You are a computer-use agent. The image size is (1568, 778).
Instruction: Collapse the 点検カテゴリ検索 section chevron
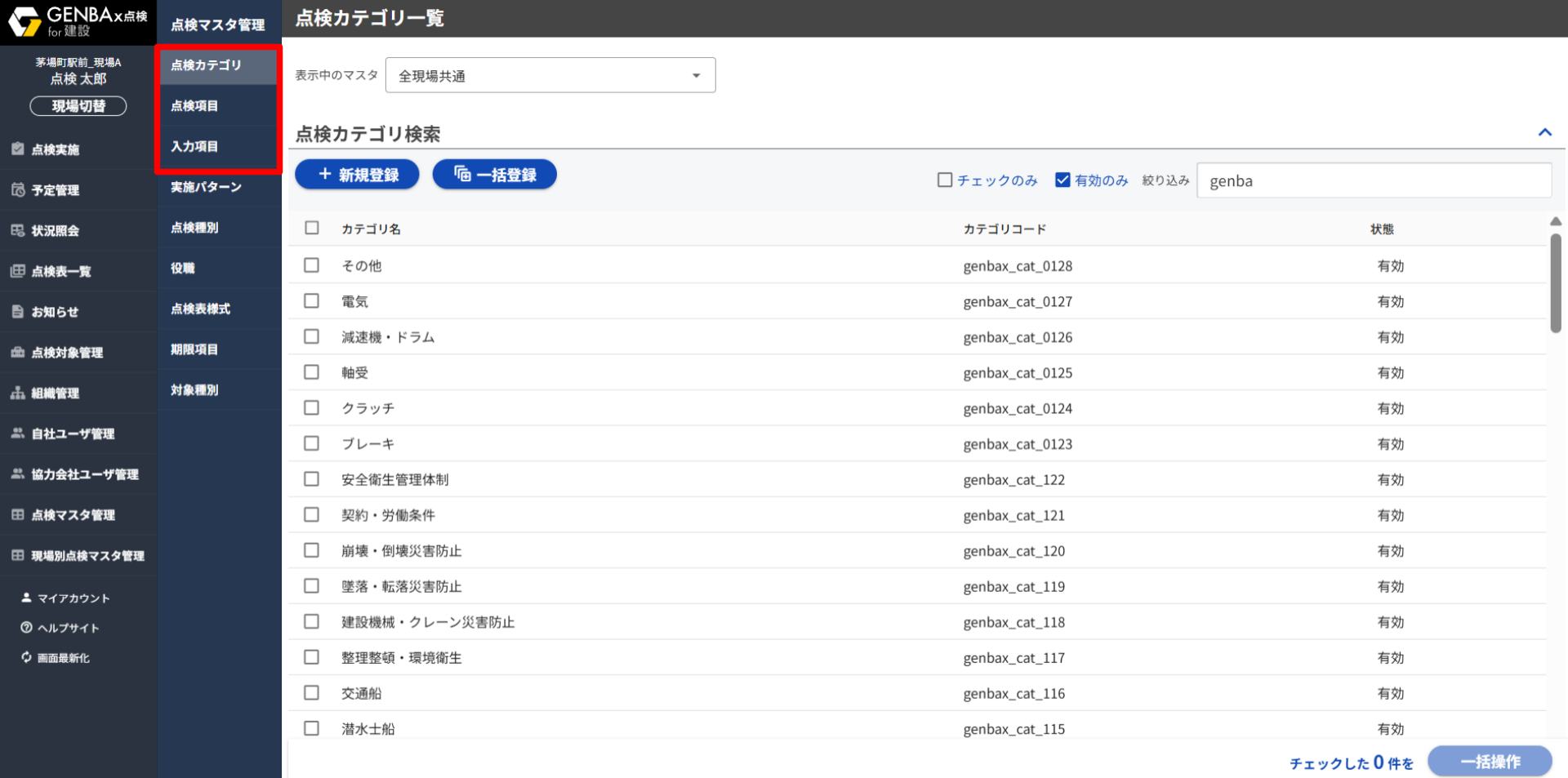(1544, 132)
